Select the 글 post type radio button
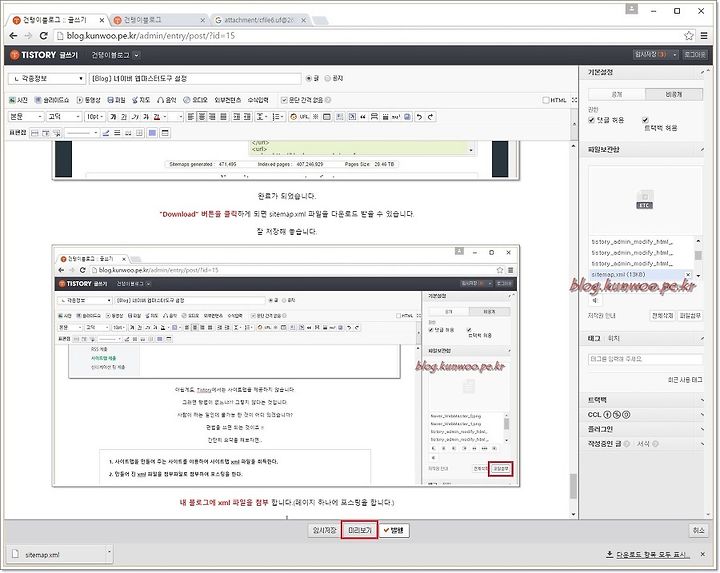This screenshot has height=573, width=720. tap(309, 79)
